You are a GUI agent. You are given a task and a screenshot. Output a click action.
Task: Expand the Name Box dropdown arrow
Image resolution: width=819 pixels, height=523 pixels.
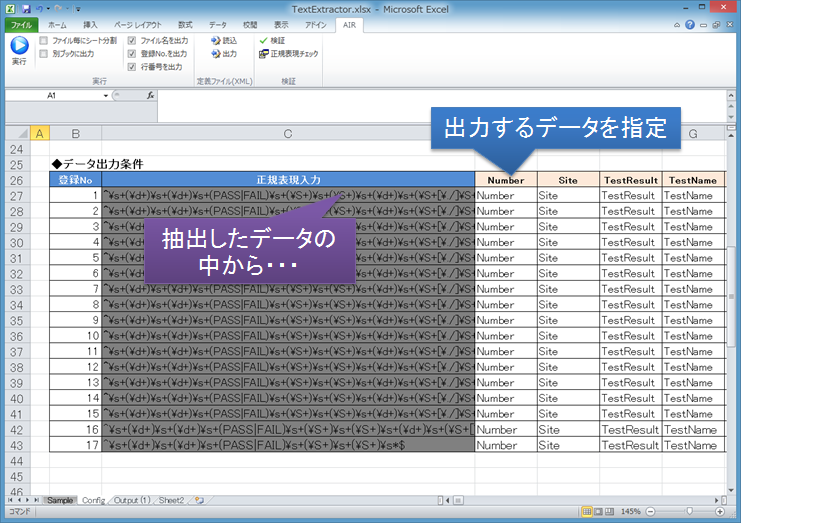107,95
